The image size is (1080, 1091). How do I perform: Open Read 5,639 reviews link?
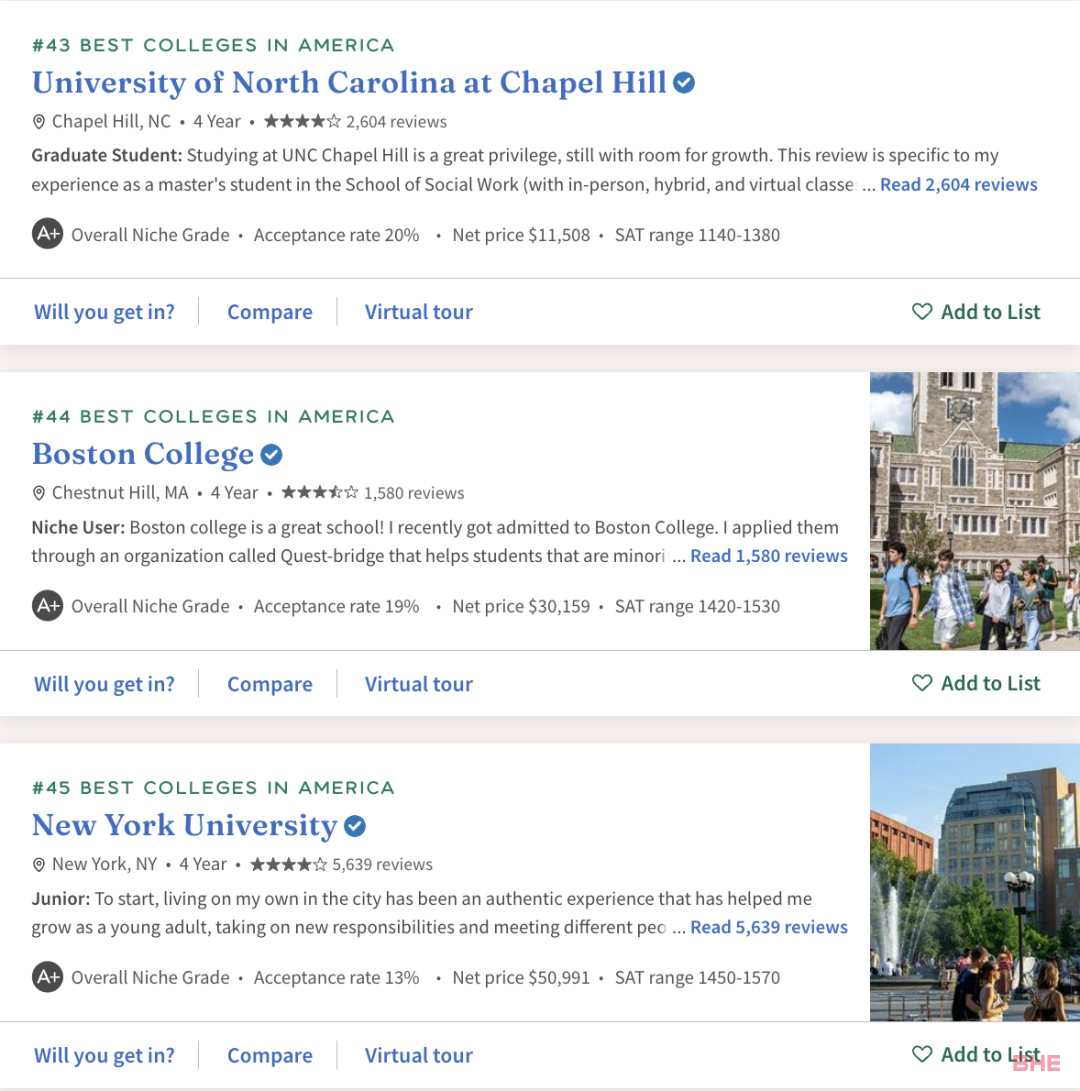click(768, 927)
